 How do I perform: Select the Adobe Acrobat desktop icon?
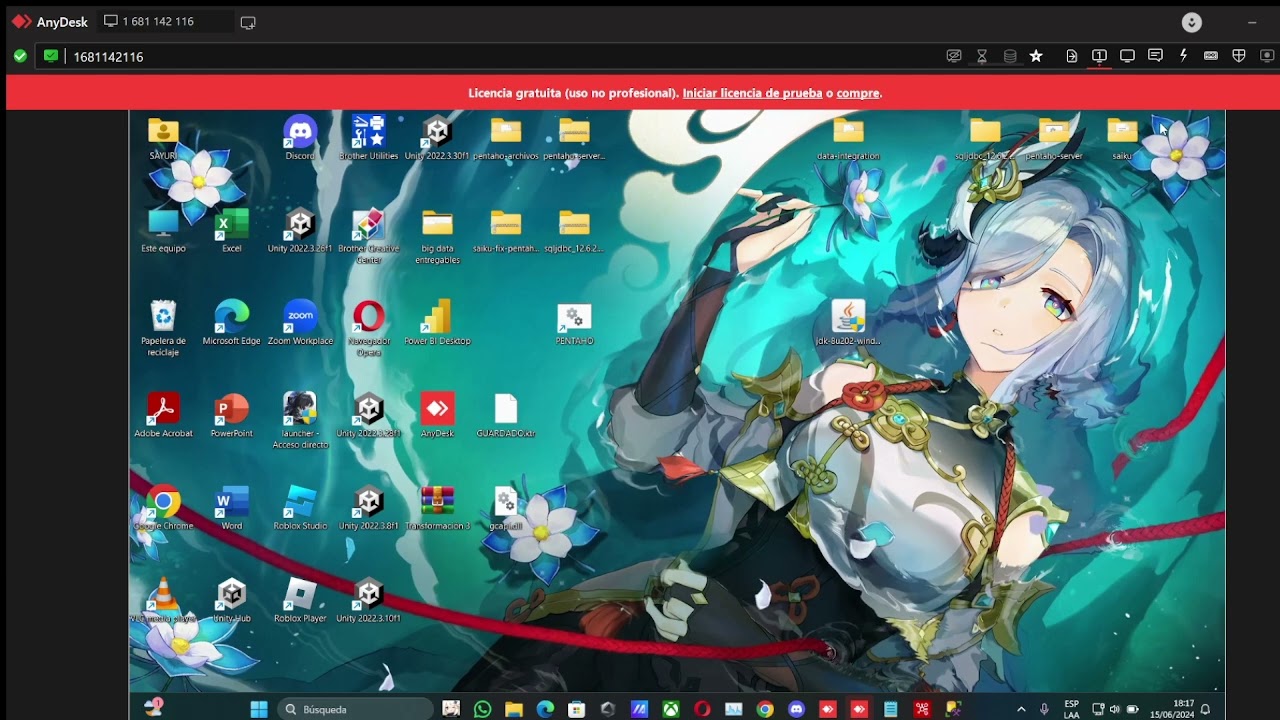163,415
